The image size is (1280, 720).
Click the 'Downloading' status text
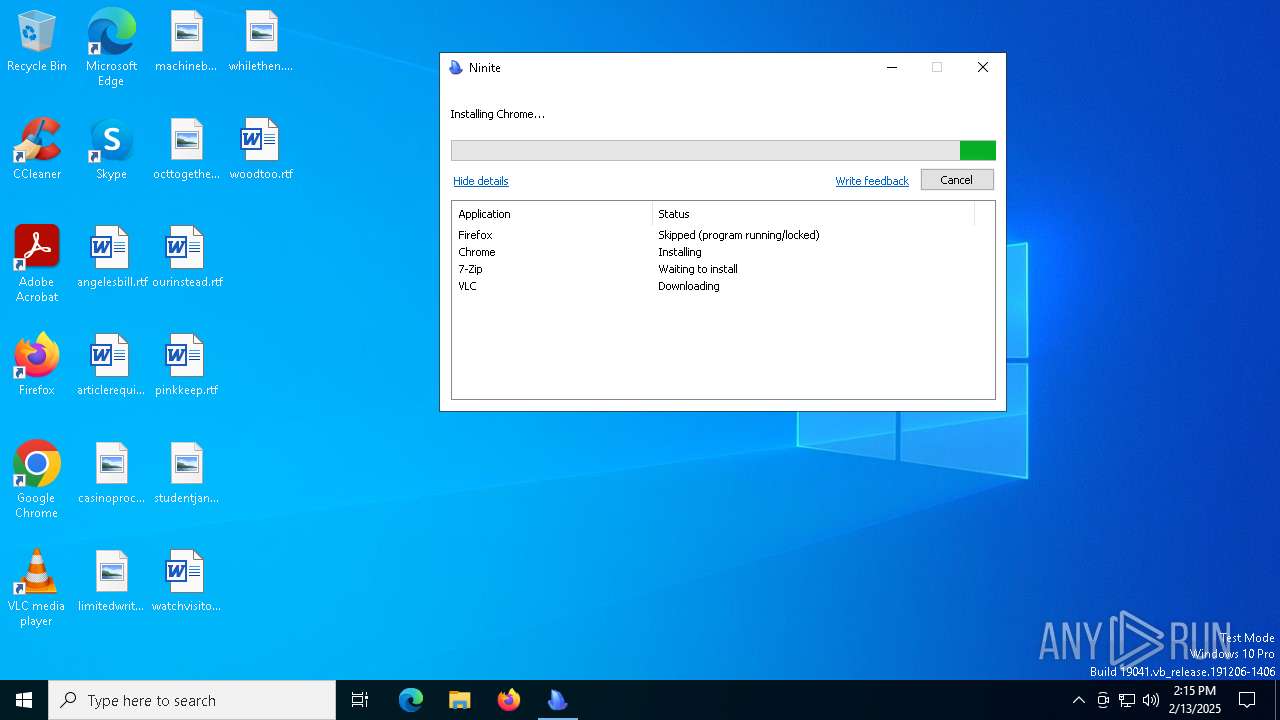[689, 286]
